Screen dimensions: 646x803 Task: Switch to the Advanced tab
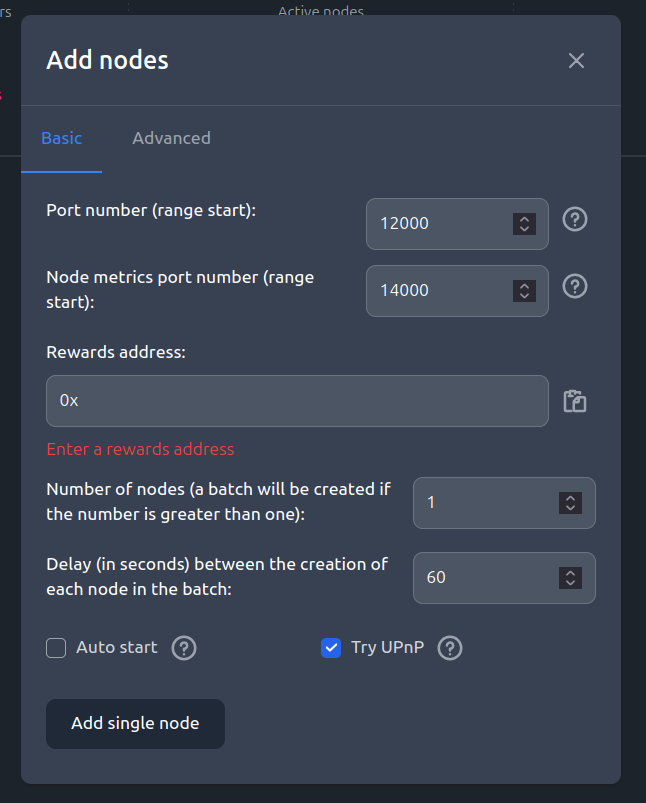point(171,138)
